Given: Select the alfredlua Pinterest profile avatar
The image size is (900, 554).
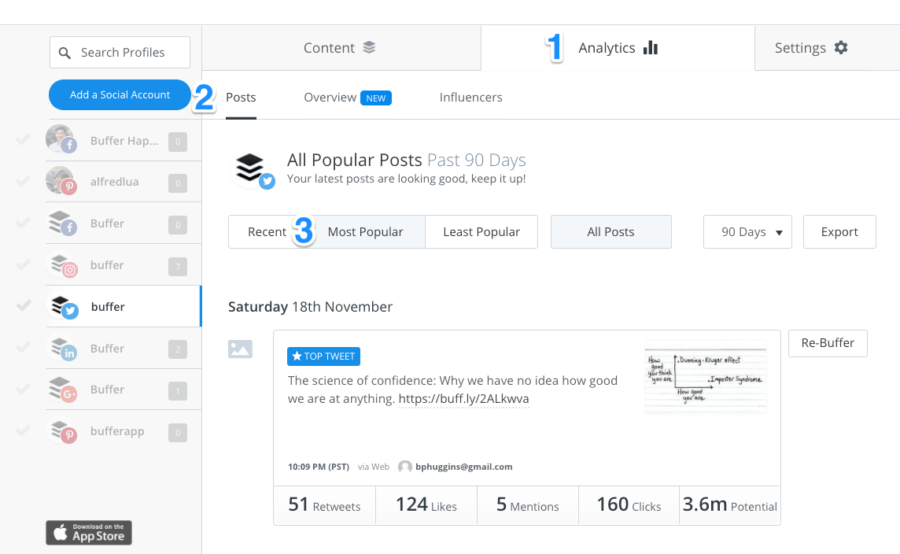Looking at the screenshot, I should (61, 181).
